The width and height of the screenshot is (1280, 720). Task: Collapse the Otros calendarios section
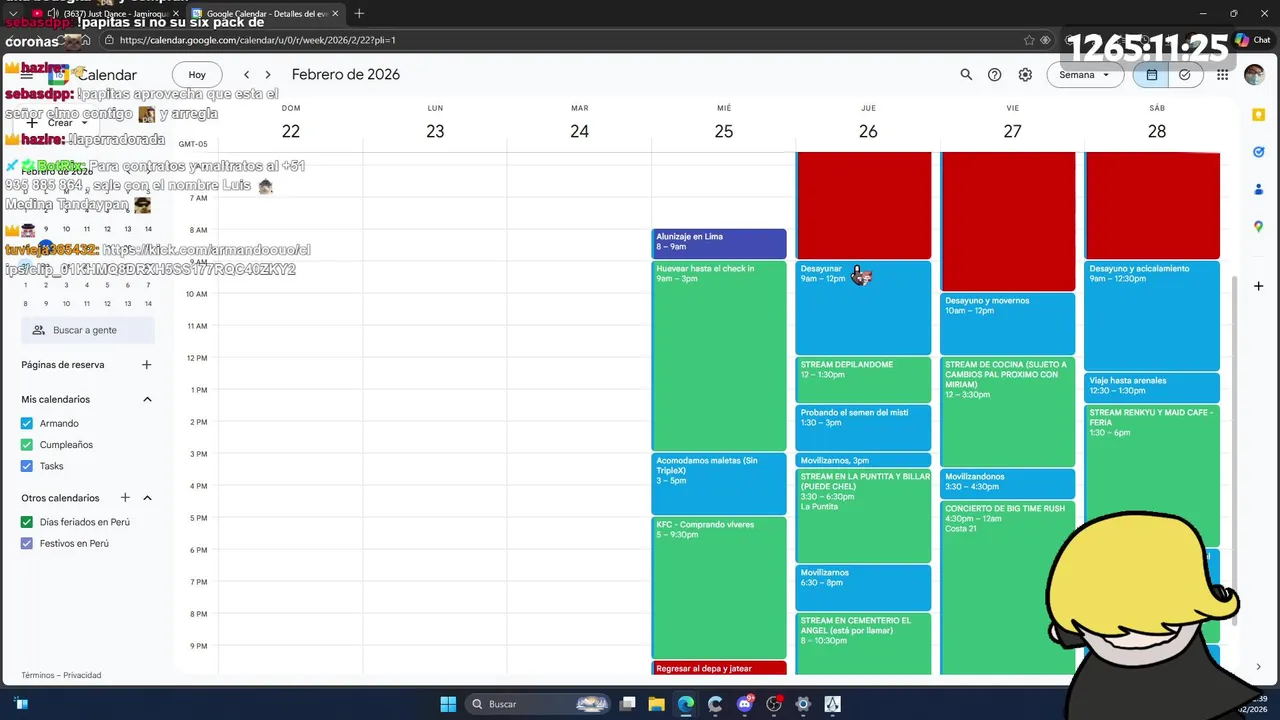tap(147, 498)
